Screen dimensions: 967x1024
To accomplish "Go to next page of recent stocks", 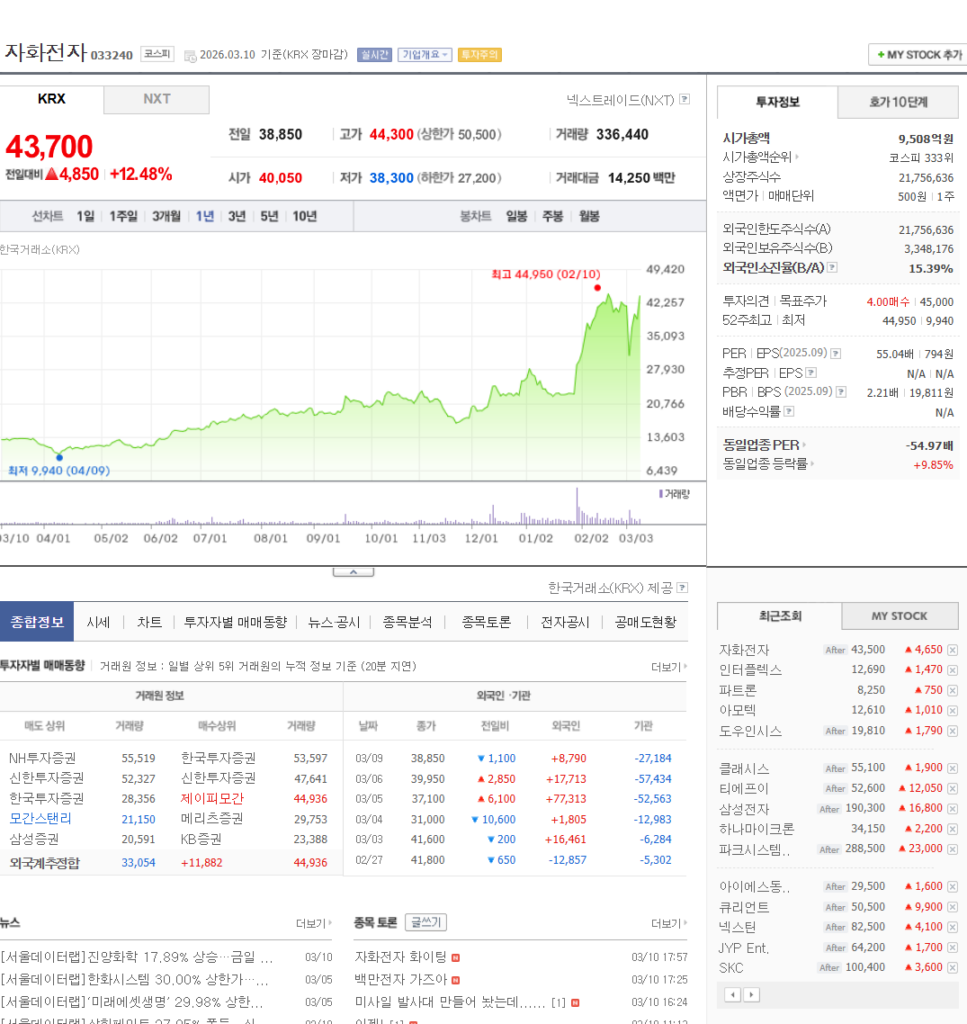I will (752, 994).
